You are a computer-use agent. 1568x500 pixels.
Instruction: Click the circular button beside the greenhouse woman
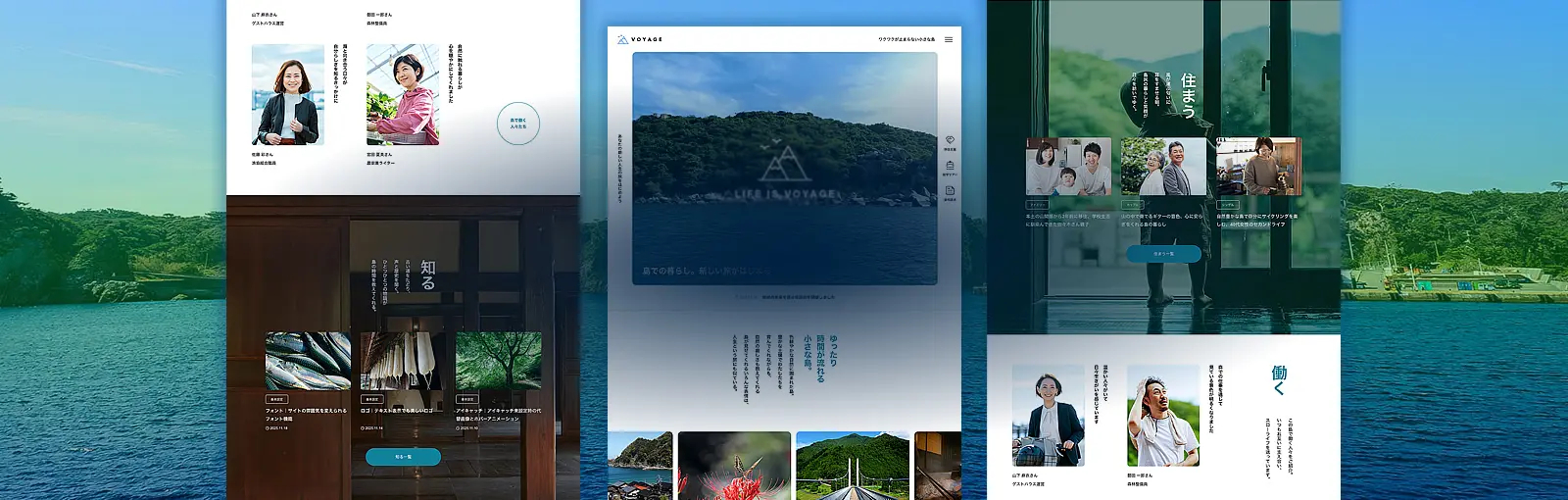click(x=518, y=124)
